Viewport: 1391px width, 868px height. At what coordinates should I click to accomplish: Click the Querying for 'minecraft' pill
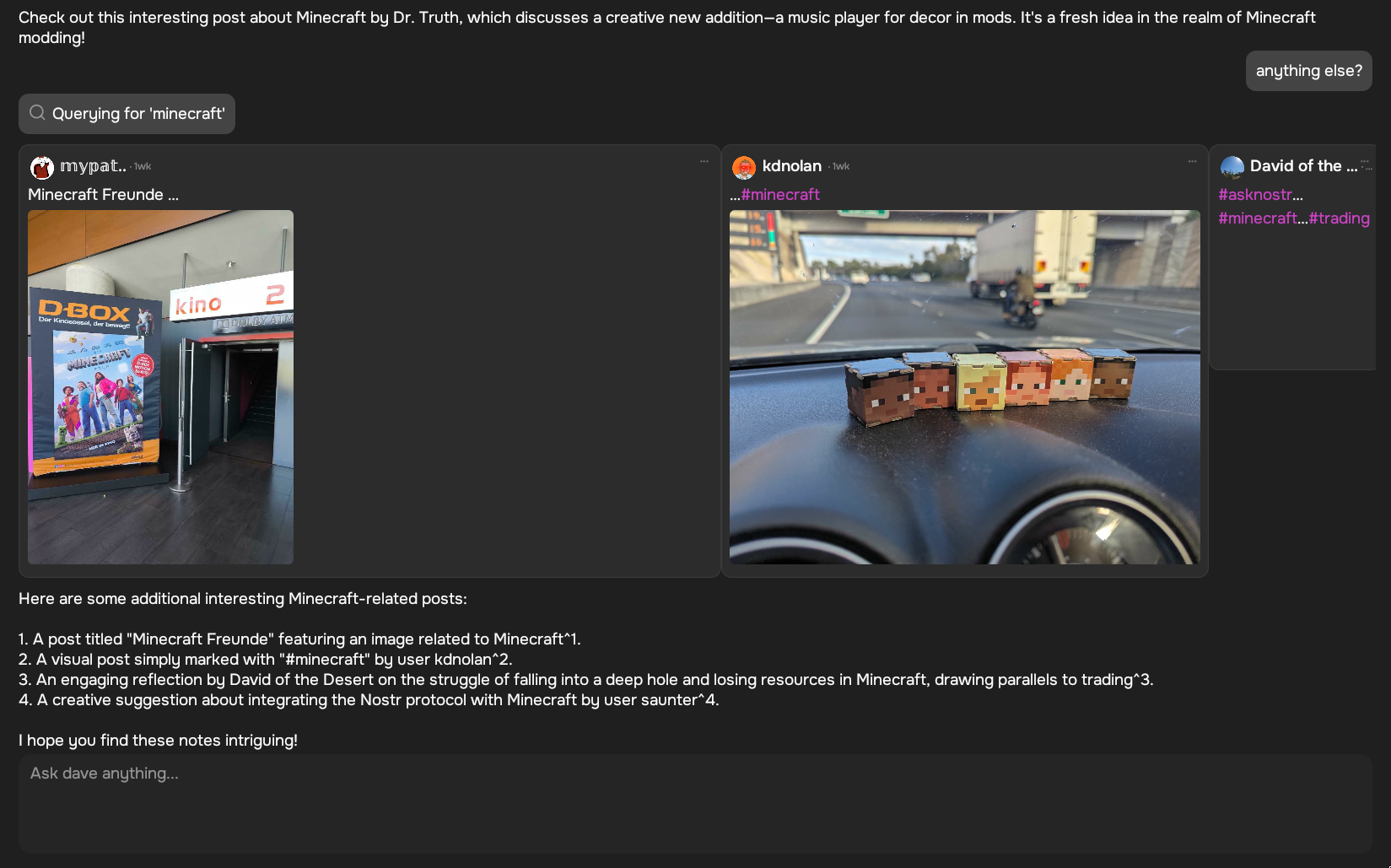coord(127,114)
